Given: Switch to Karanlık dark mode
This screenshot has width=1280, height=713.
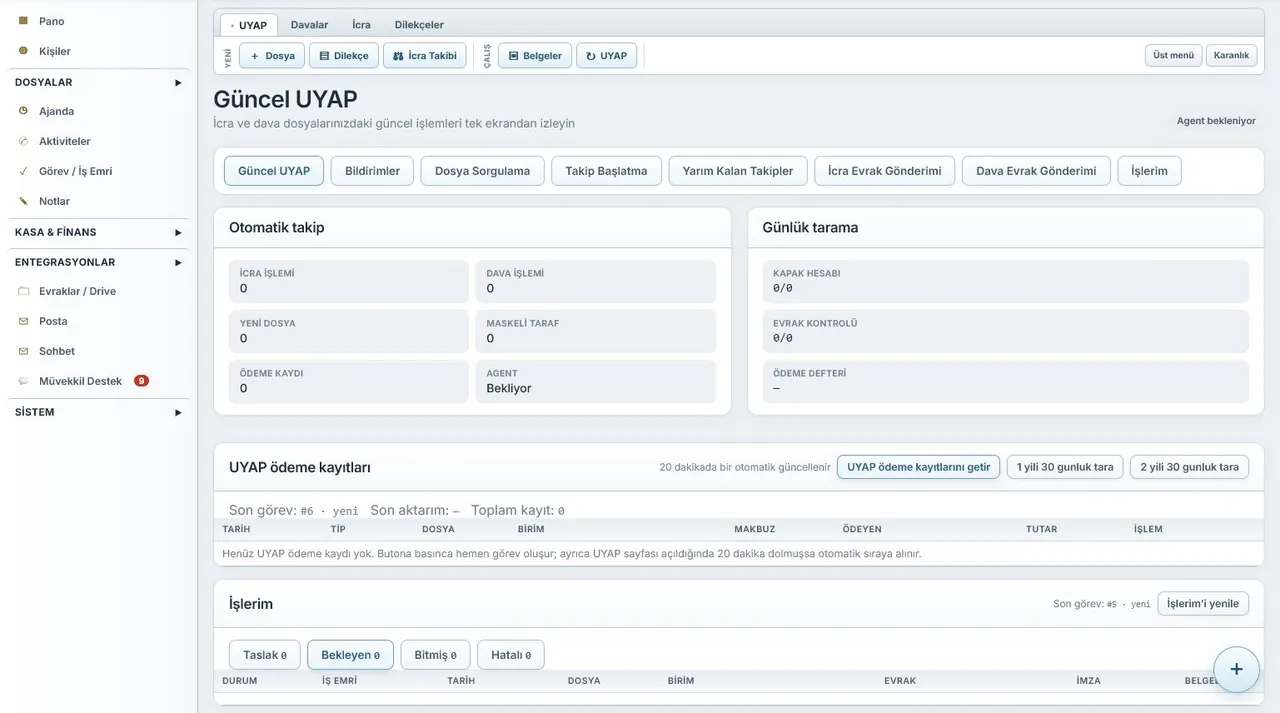Looking at the screenshot, I should [x=1231, y=55].
